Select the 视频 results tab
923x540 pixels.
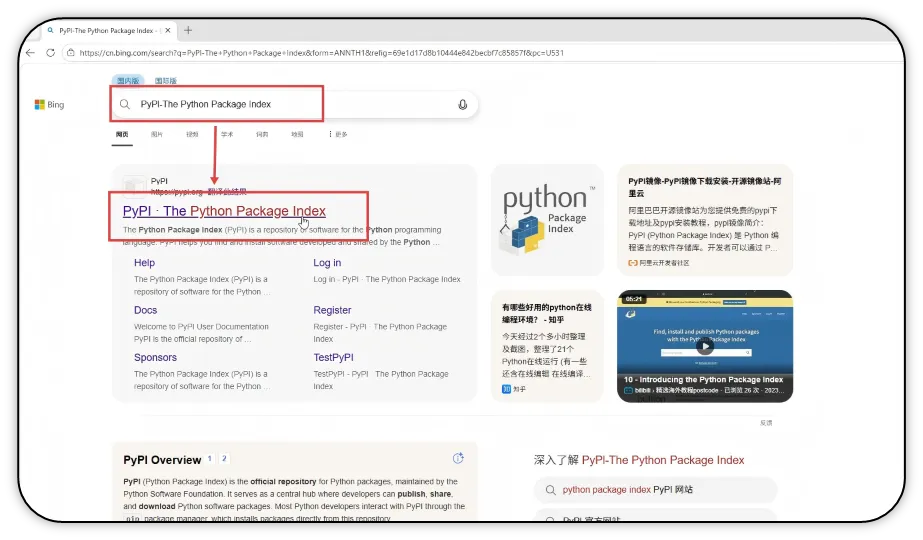[x=192, y=135]
